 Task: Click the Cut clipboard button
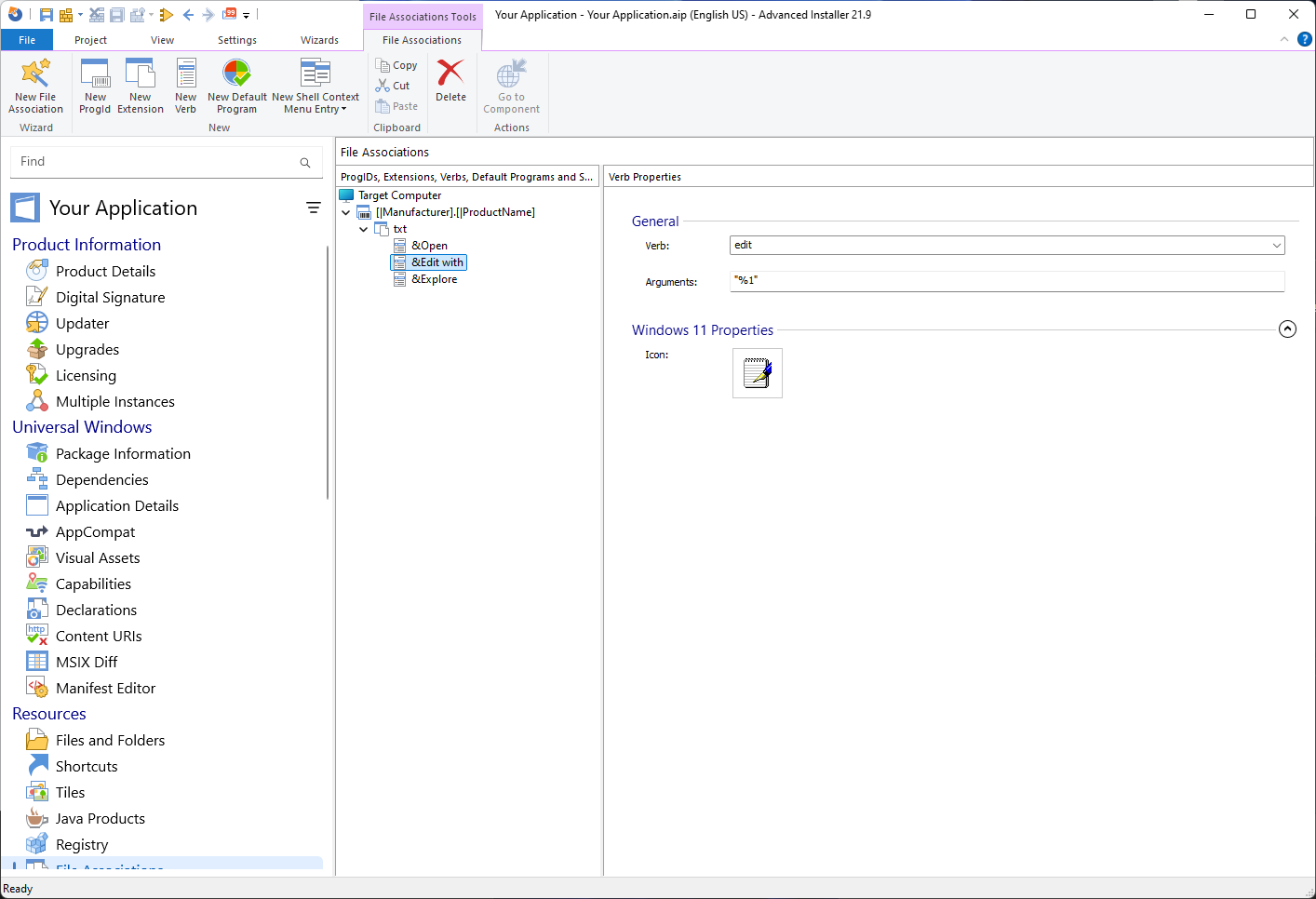(x=393, y=86)
